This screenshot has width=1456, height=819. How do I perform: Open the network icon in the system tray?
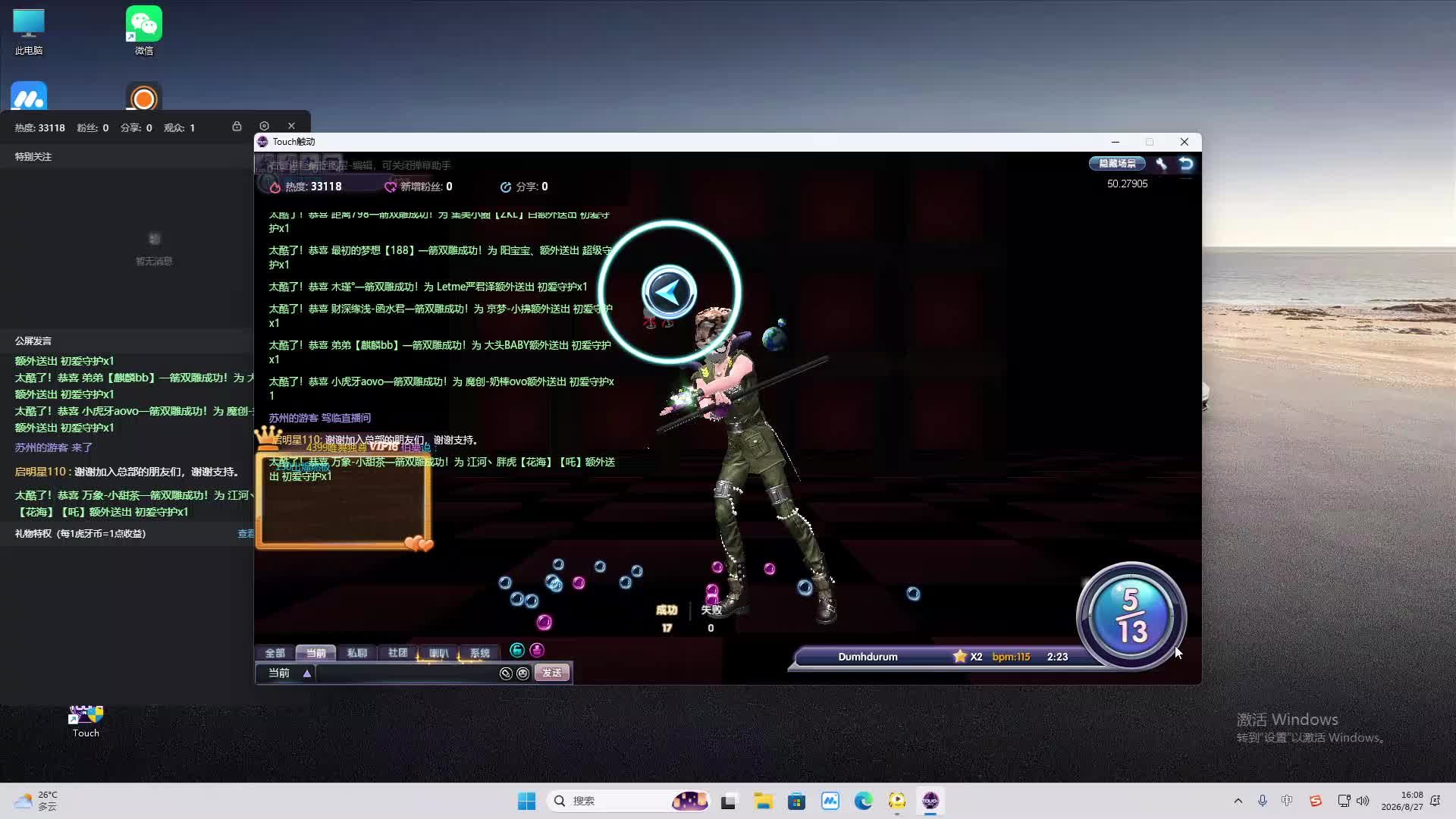coord(1344,801)
